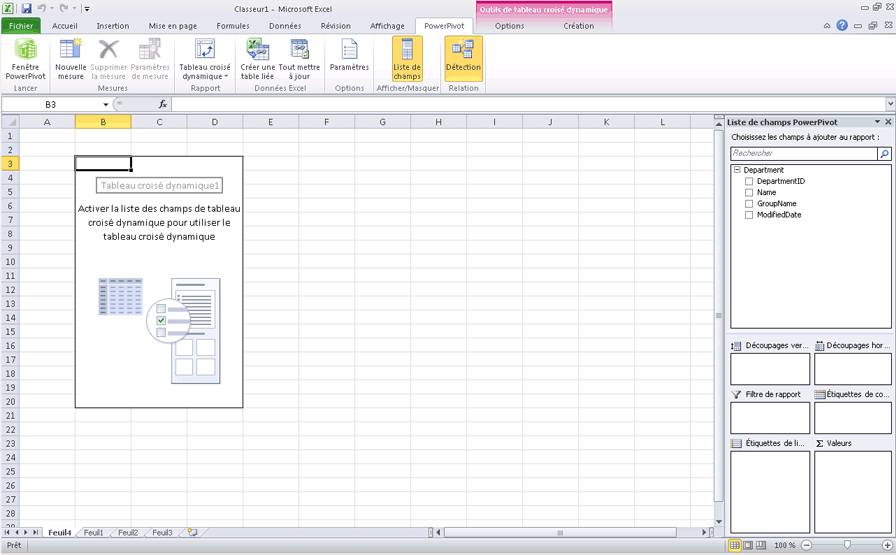Toggle the Liste de champs button
The width and height of the screenshot is (896, 555).
(x=407, y=59)
